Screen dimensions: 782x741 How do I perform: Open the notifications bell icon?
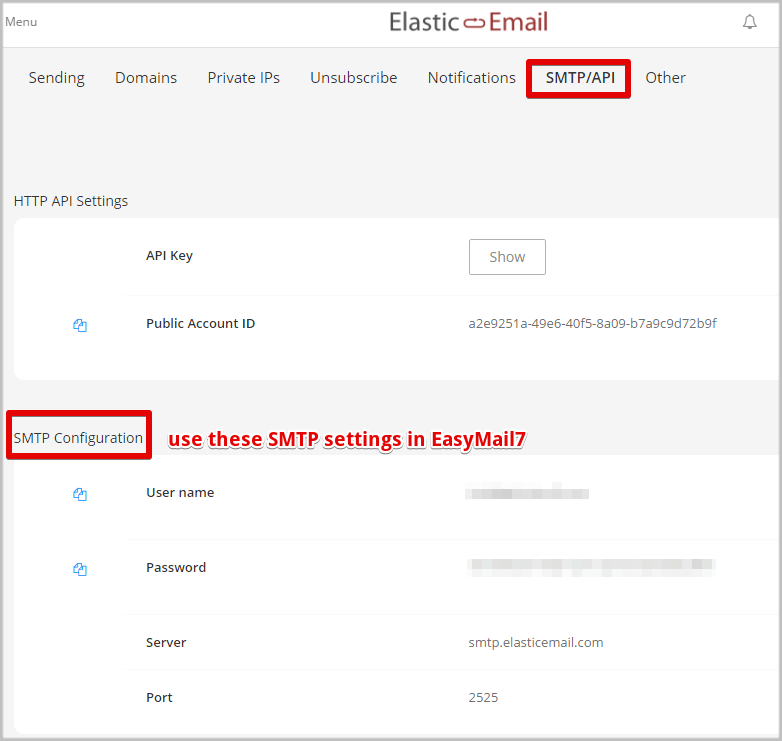(750, 22)
